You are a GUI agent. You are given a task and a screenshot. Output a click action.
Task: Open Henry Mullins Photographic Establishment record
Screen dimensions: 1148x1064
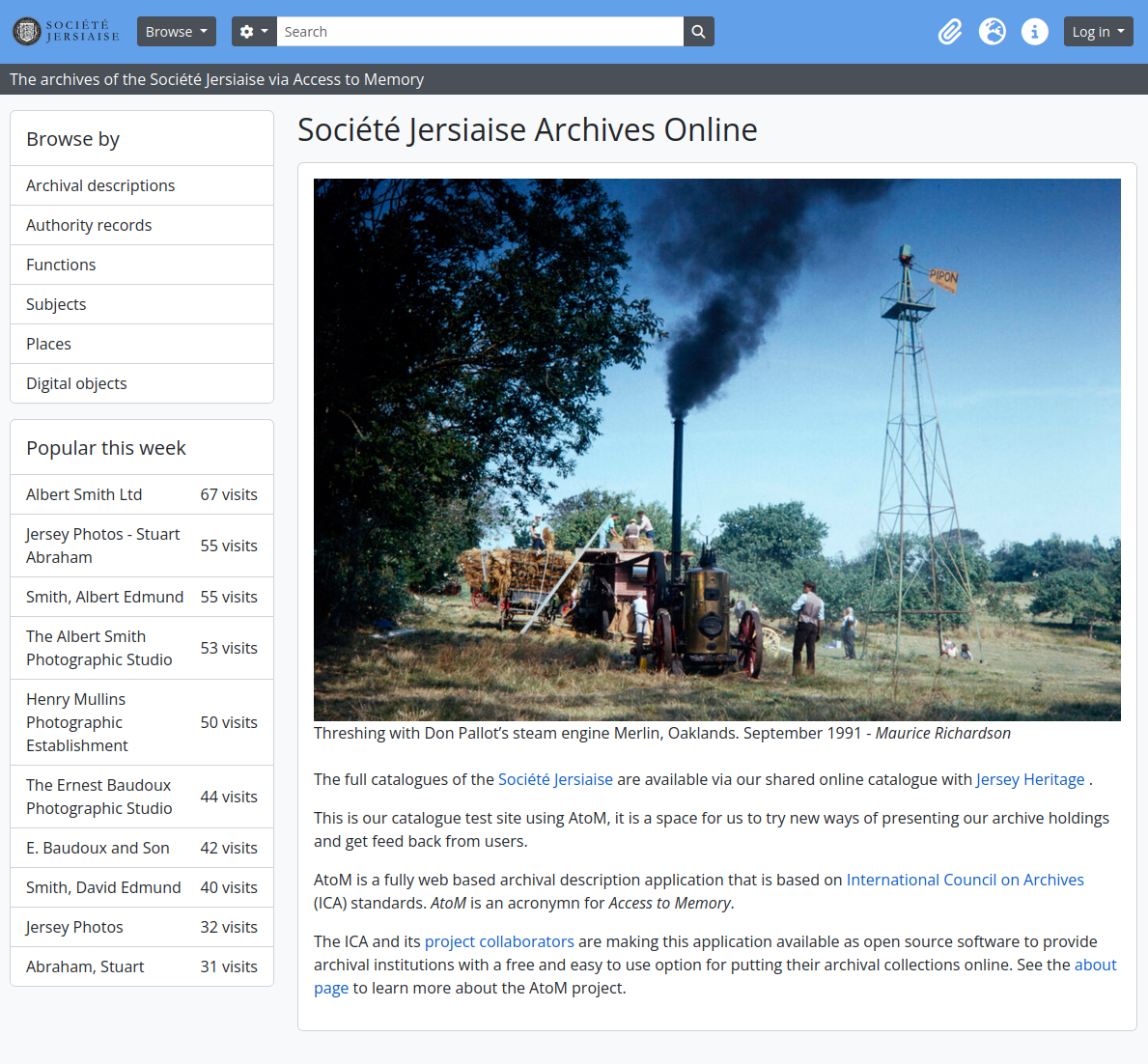pyautogui.click(x=75, y=722)
